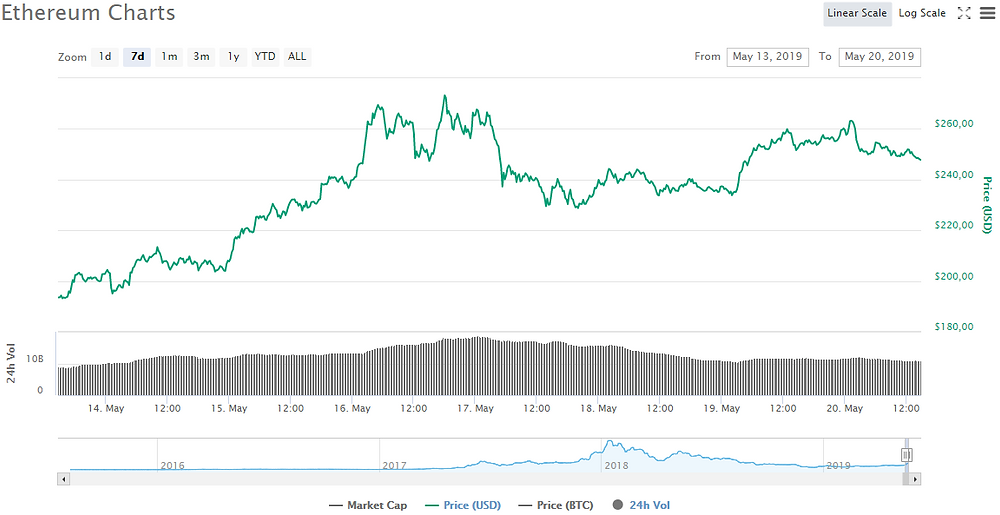This screenshot has width=1000, height=515.
Task: Click 2016 marker in navigator timeline
Action: pyautogui.click(x=172, y=466)
